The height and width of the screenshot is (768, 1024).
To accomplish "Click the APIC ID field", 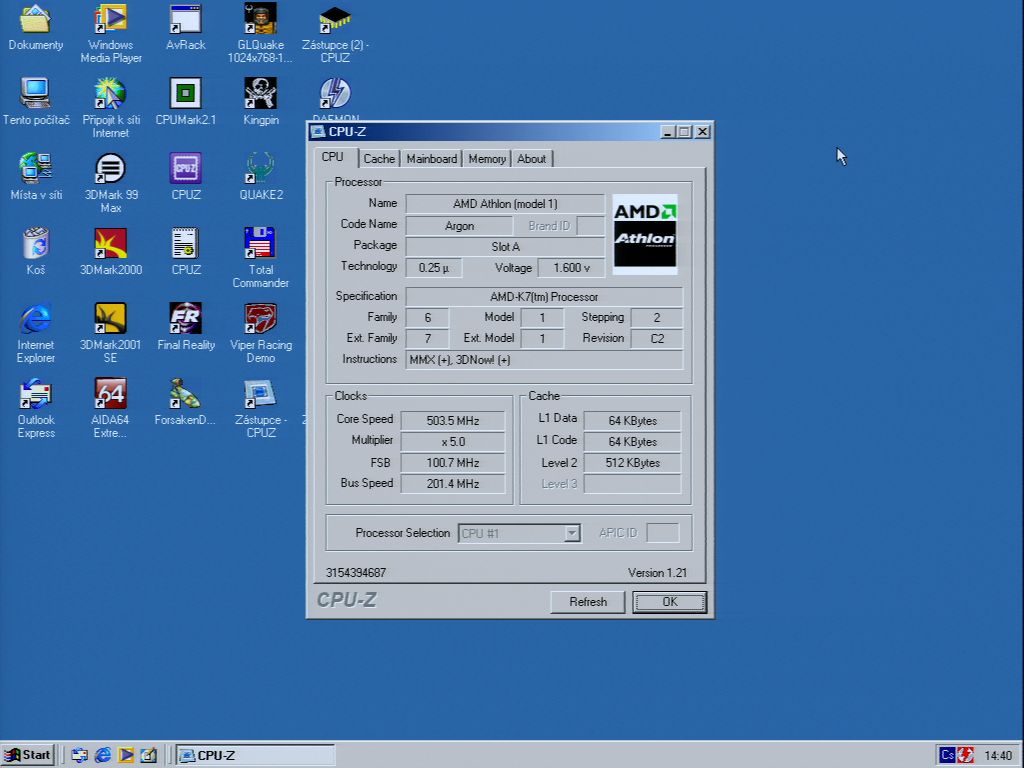I will 662,533.
